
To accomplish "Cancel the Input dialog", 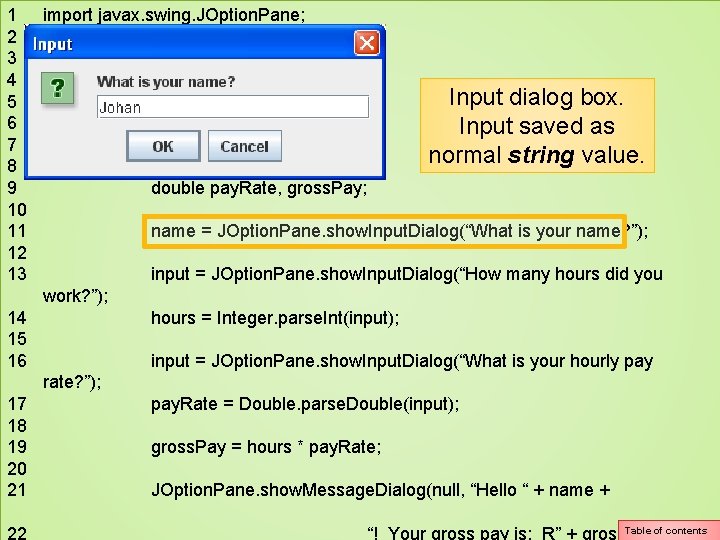I will click(245, 146).
